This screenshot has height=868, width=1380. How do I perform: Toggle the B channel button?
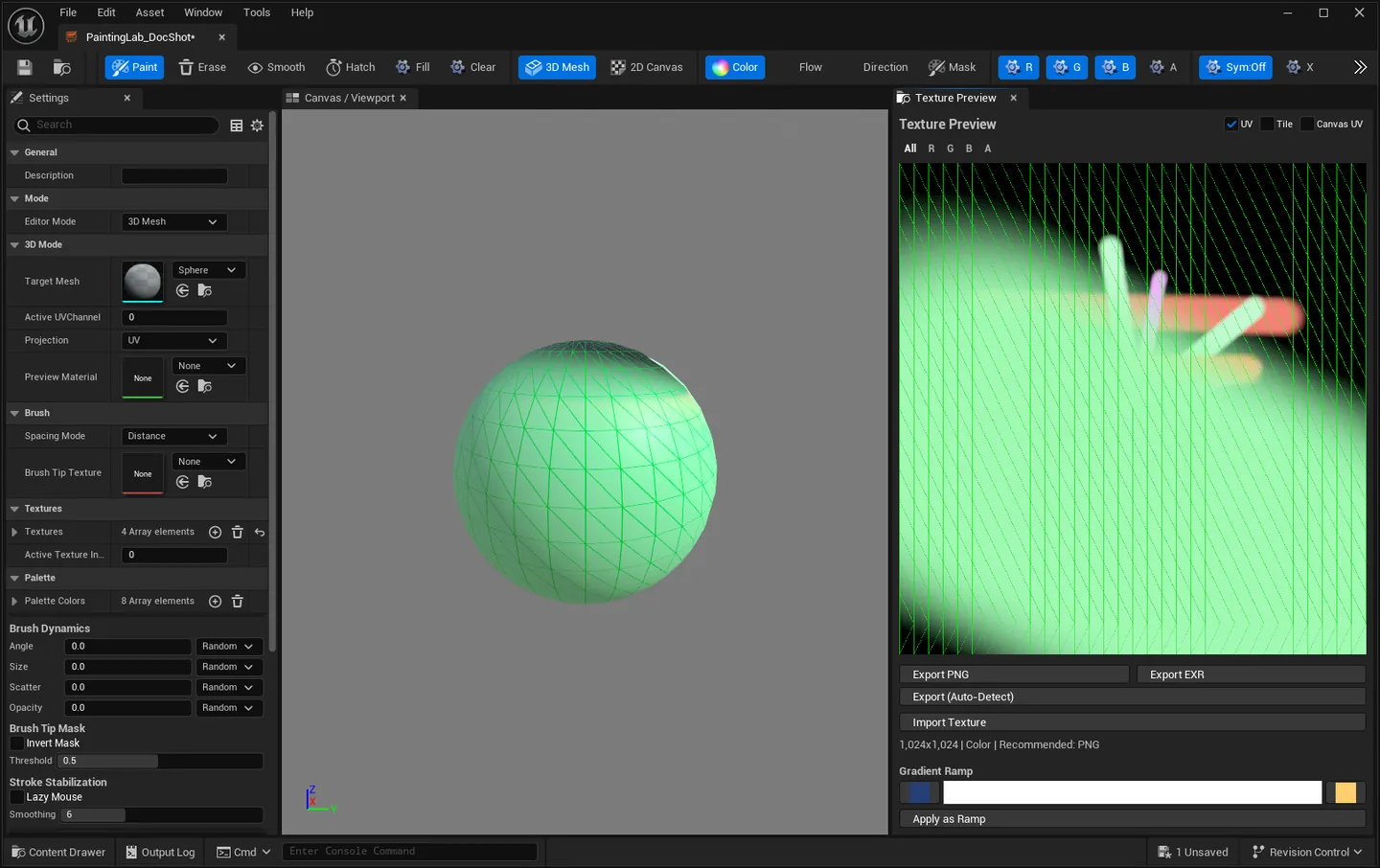1115,67
